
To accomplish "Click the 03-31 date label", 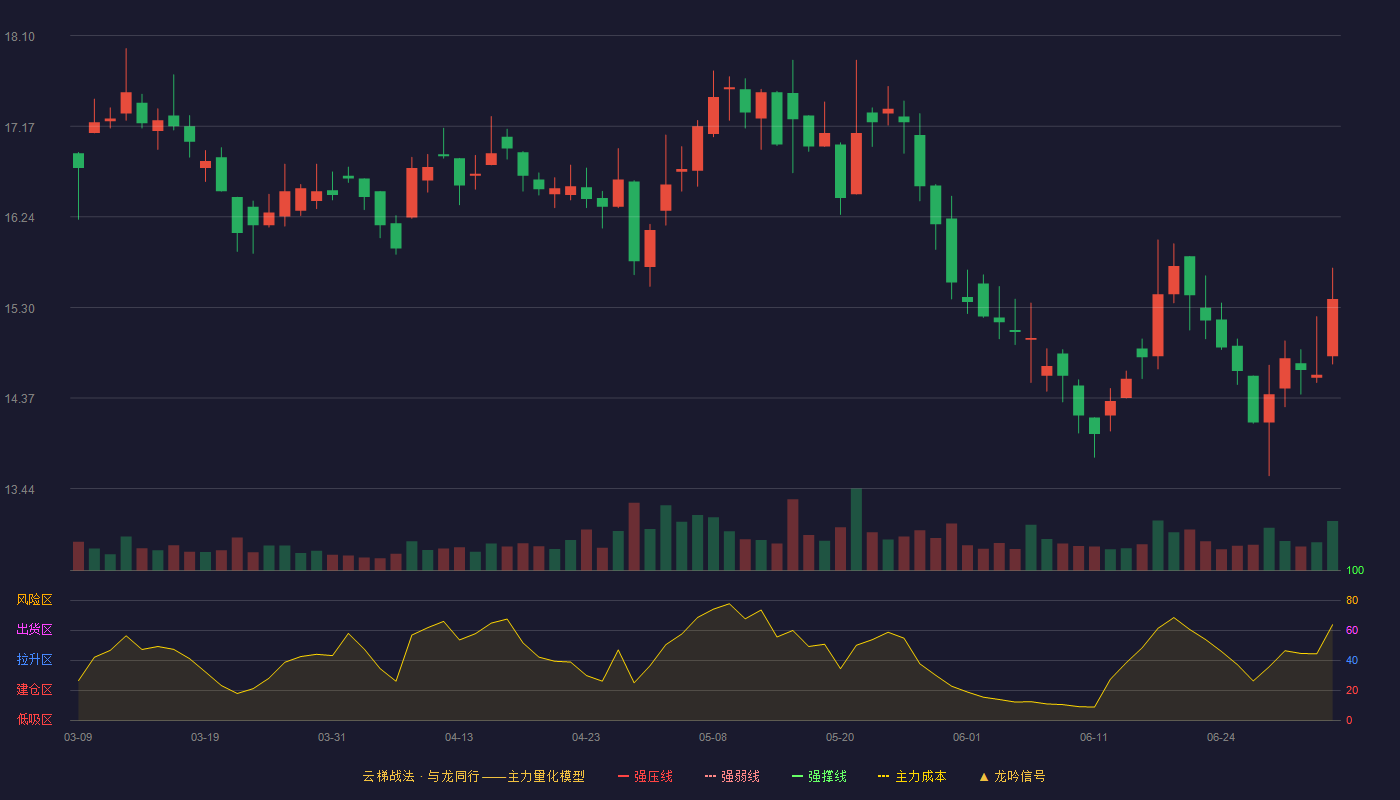I will (332, 737).
